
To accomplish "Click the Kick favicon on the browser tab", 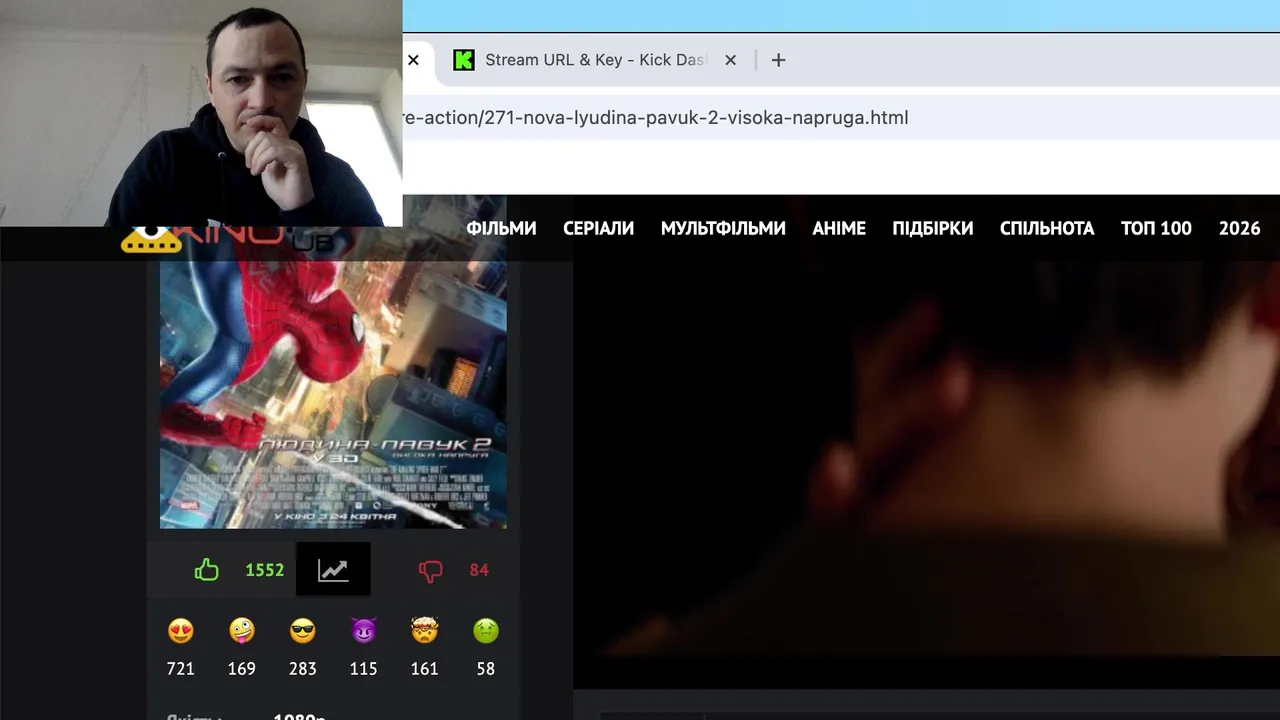I will (464, 60).
